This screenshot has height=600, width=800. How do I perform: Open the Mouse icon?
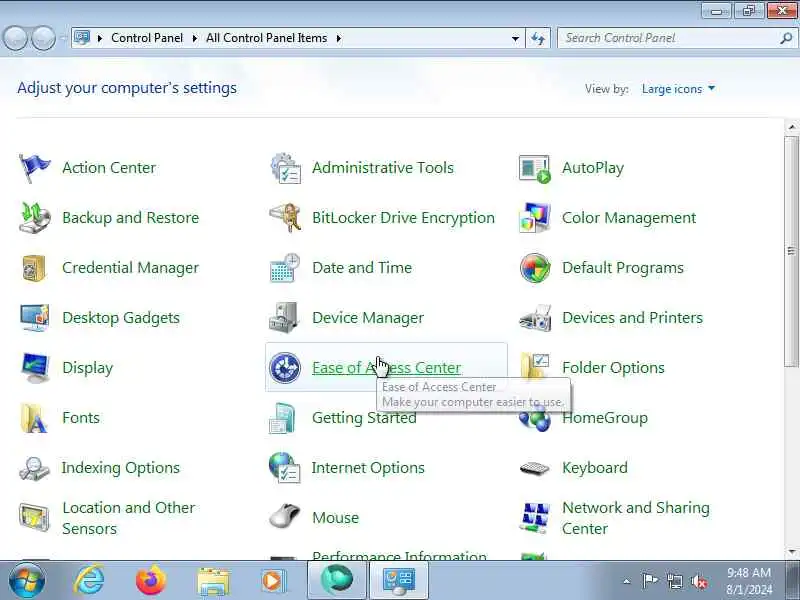coord(284,516)
